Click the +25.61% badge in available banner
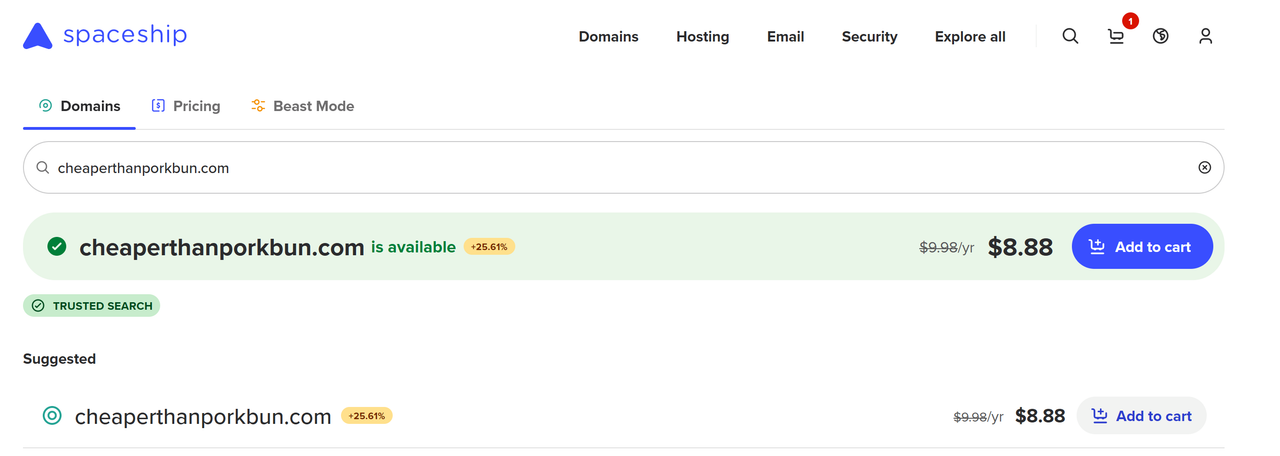1280x456 pixels. click(489, 247)
